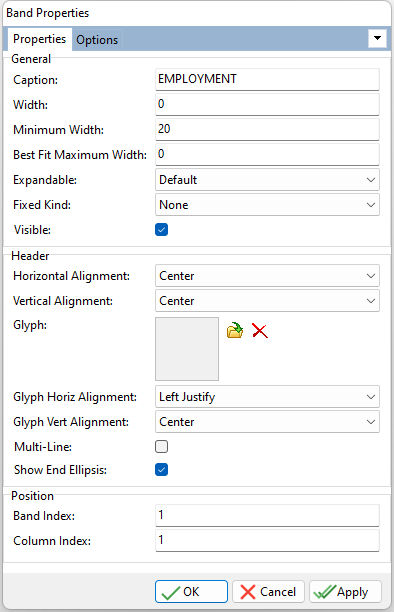The width and height of the screenshot is (394, 612).
Task: Open the Glyph Vert Alignment dropdown
Action: pyautogui.click(x=267, y=422)
